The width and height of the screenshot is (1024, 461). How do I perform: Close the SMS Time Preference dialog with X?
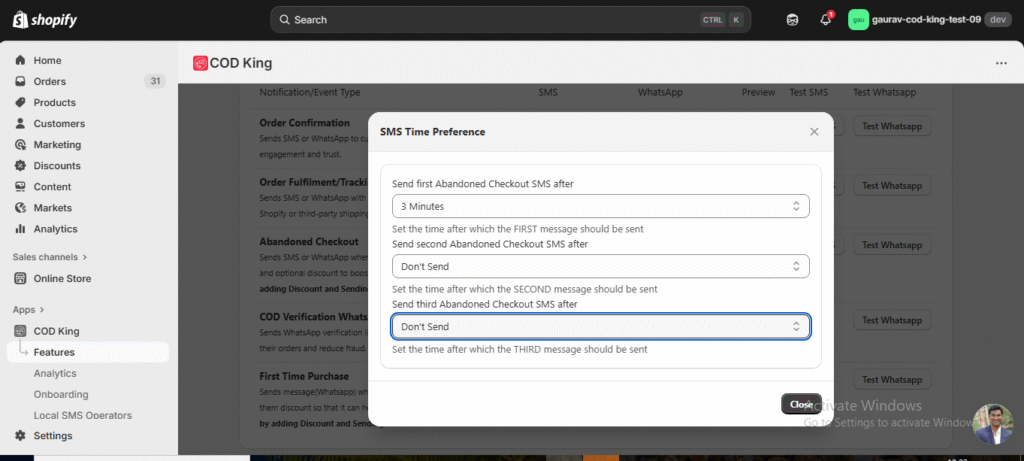tap(814, 131)
